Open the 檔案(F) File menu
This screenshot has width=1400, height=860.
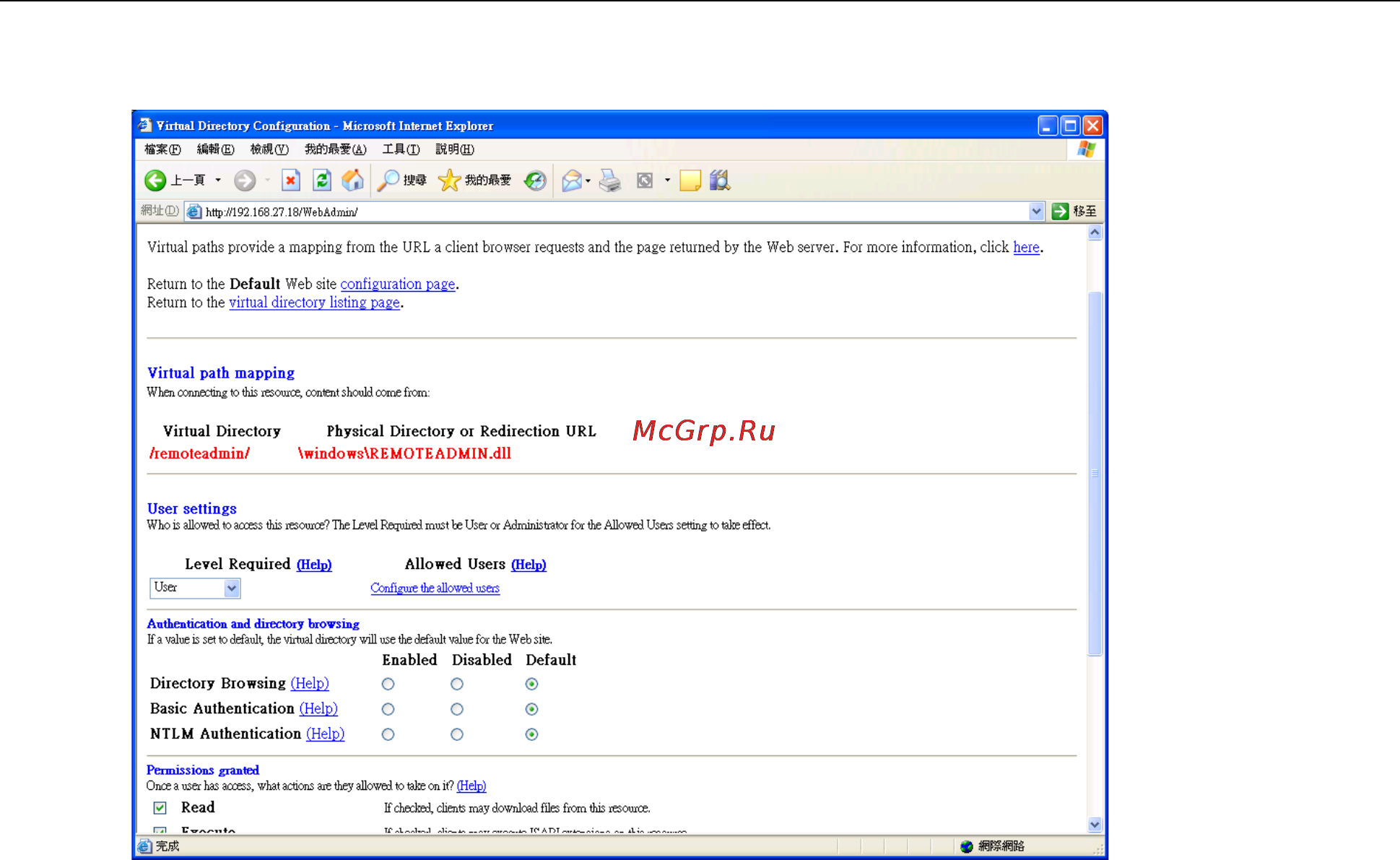[162, 149]
